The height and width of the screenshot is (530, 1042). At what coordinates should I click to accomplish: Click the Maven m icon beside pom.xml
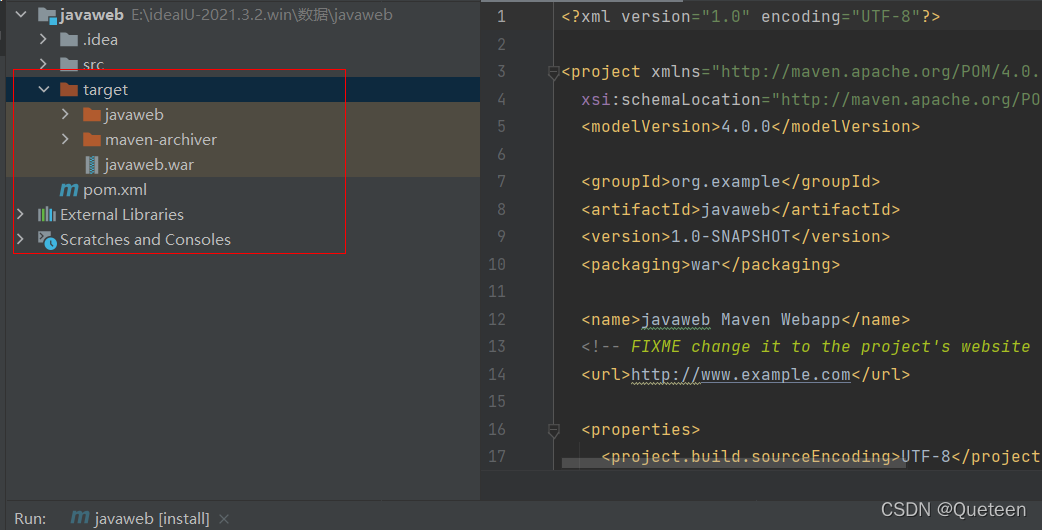[x=69, y=190]
